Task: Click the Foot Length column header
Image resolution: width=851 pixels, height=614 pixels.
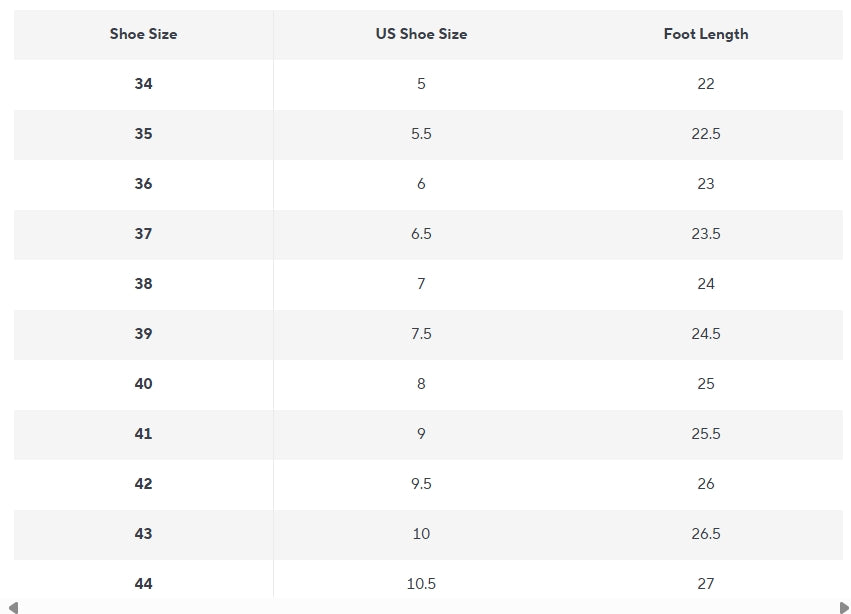Action: [x=705, y=34]
